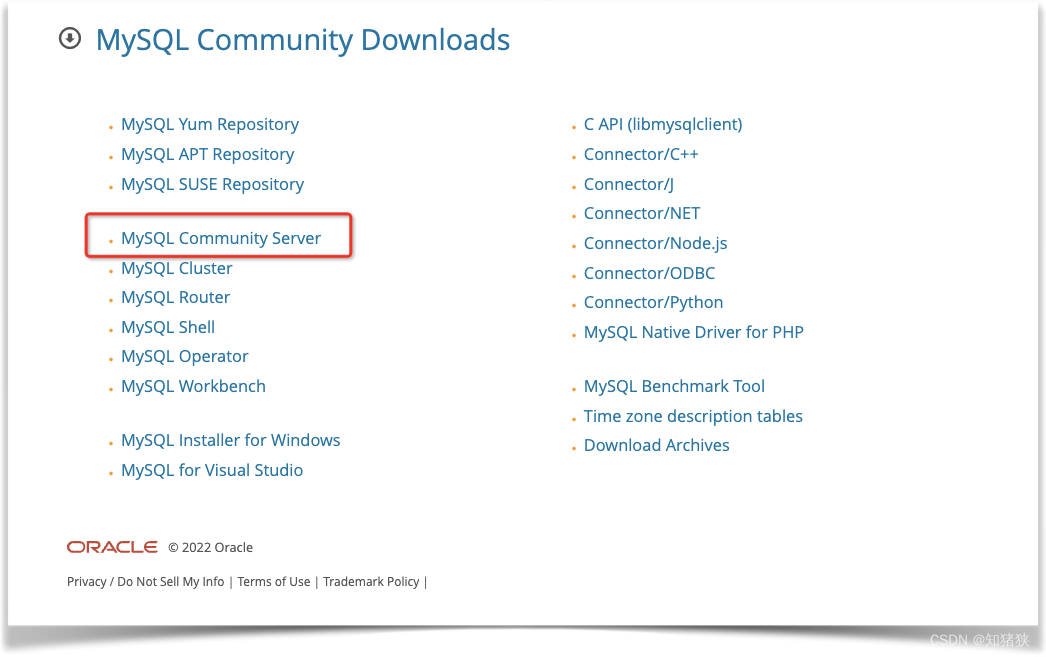Open Connector/NET link
This screenshot has height=657, width=1046.
[x=642, y=213]
